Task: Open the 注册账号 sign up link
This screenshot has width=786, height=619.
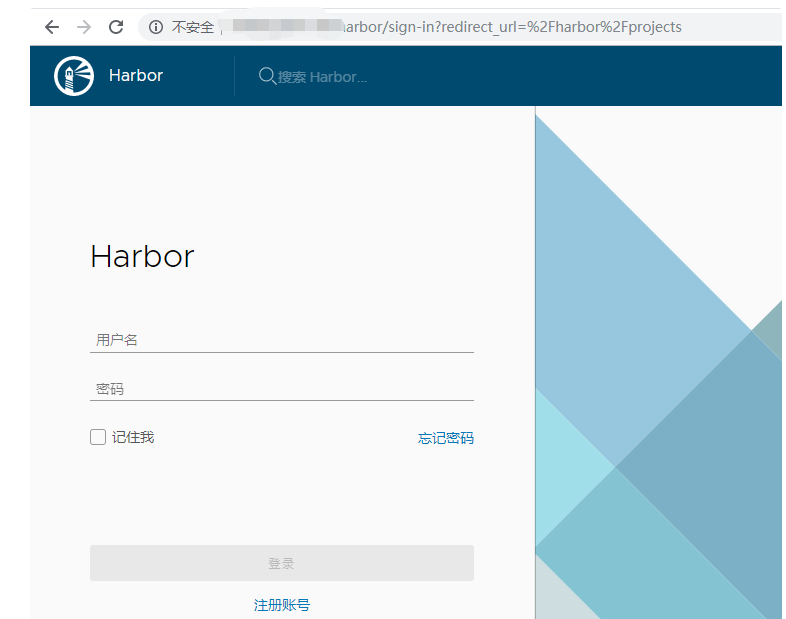Action: 282,605
